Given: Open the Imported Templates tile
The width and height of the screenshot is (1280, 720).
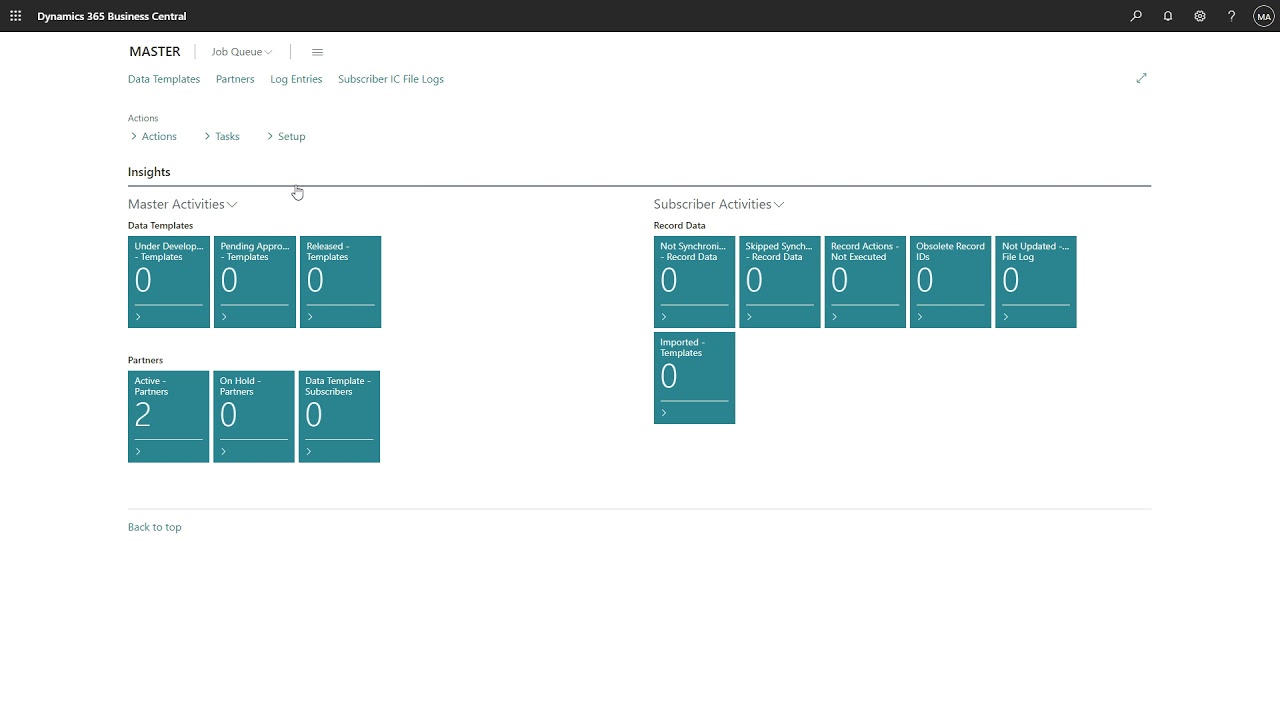Looking at the screenshot, I should click(694, 378).
